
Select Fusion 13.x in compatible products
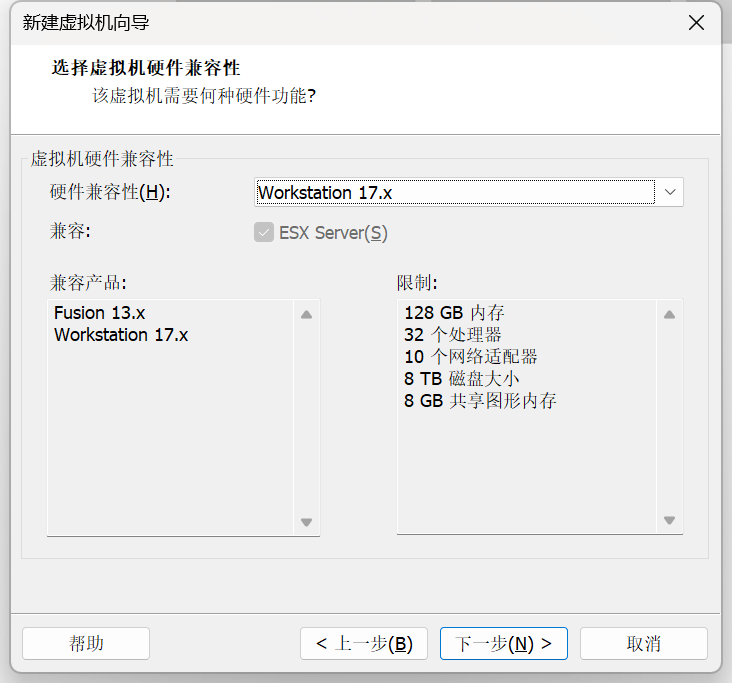point(99,313)
